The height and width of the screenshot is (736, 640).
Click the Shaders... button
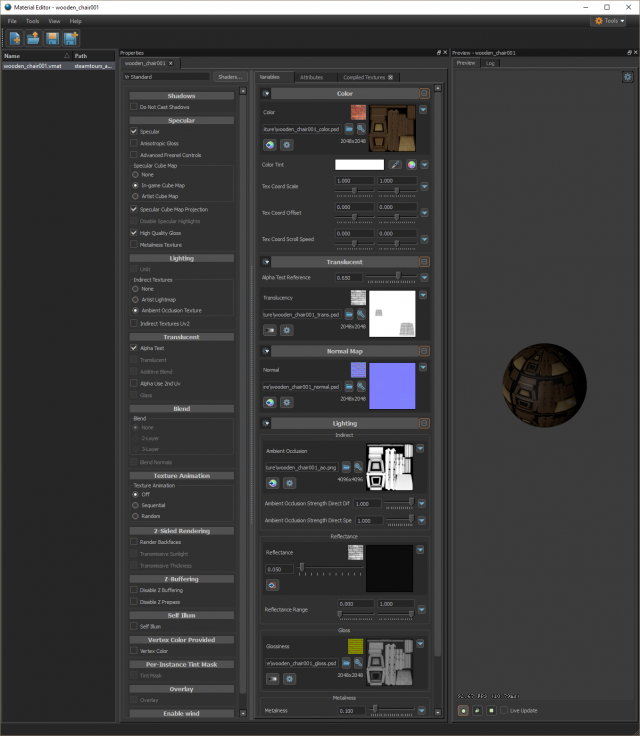[x=230, y=77]
